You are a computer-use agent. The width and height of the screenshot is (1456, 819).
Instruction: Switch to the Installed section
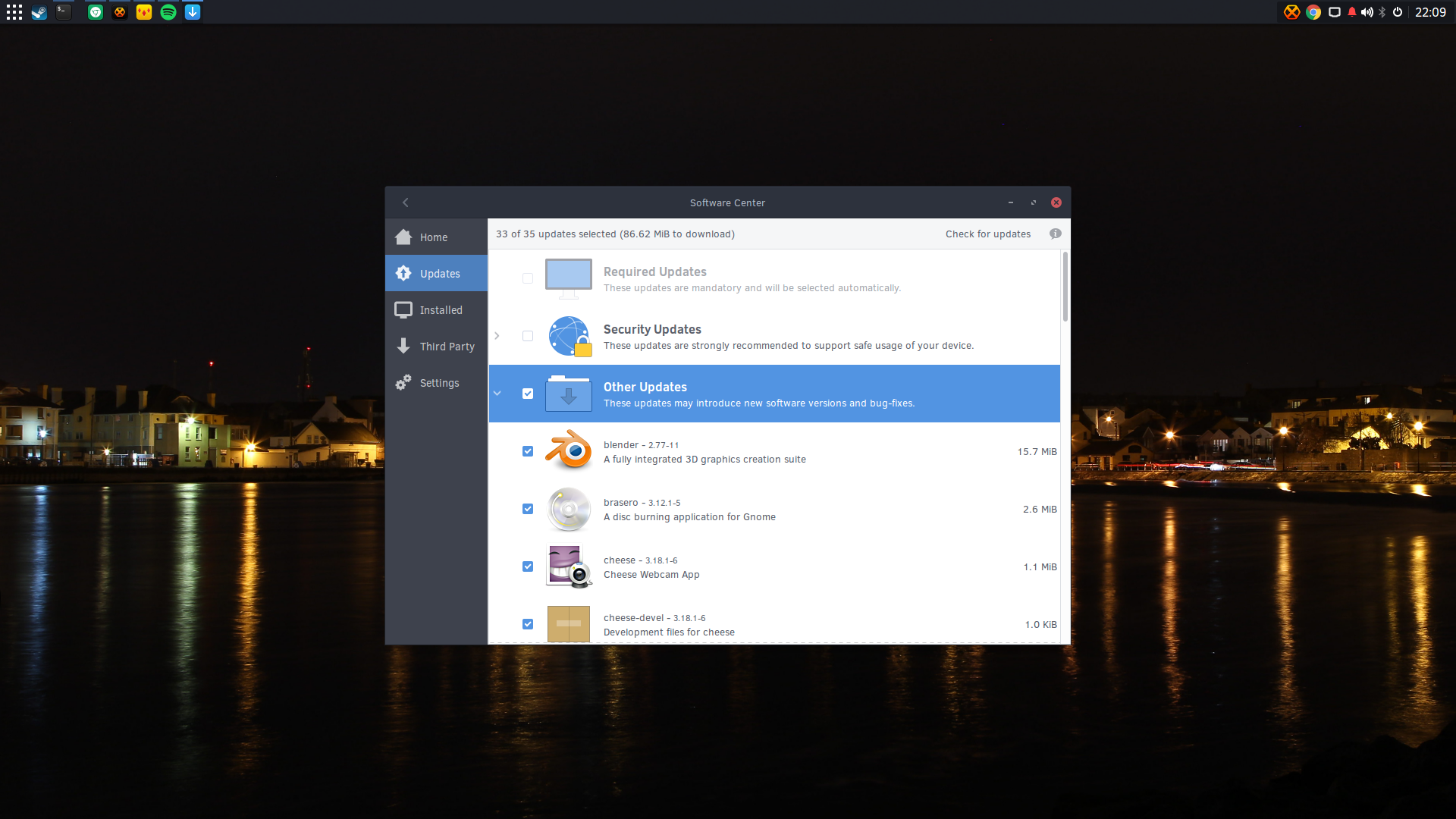pyautogui.click(x=436, y=309)
